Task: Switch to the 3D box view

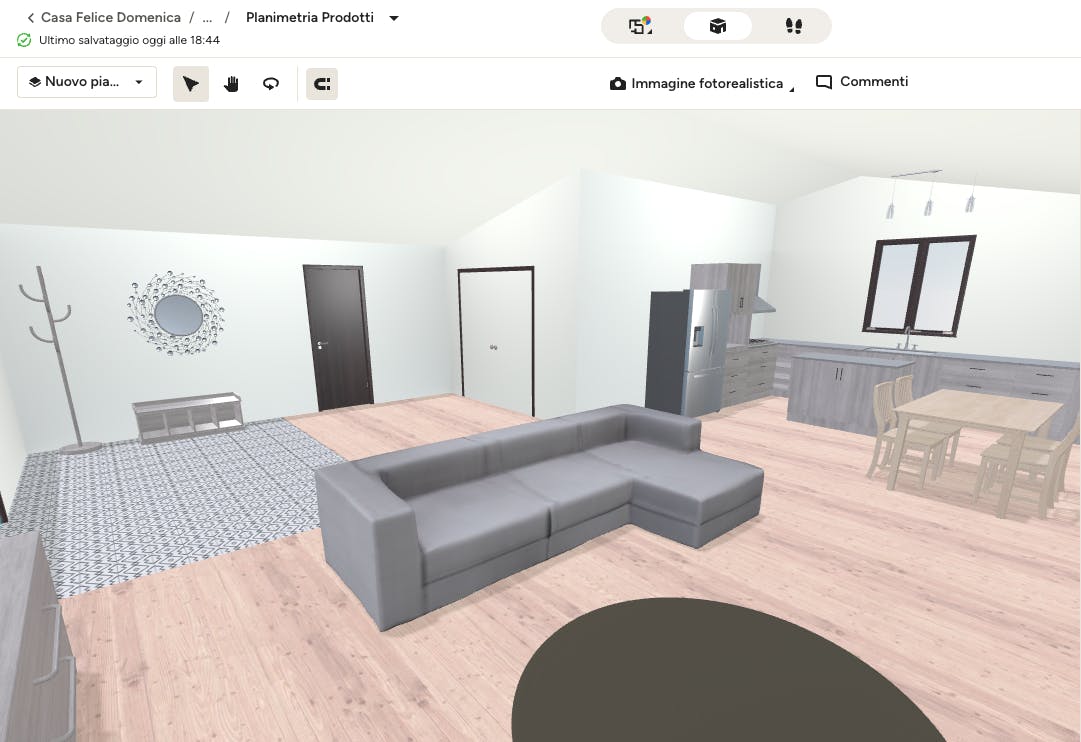Action: 718,26
